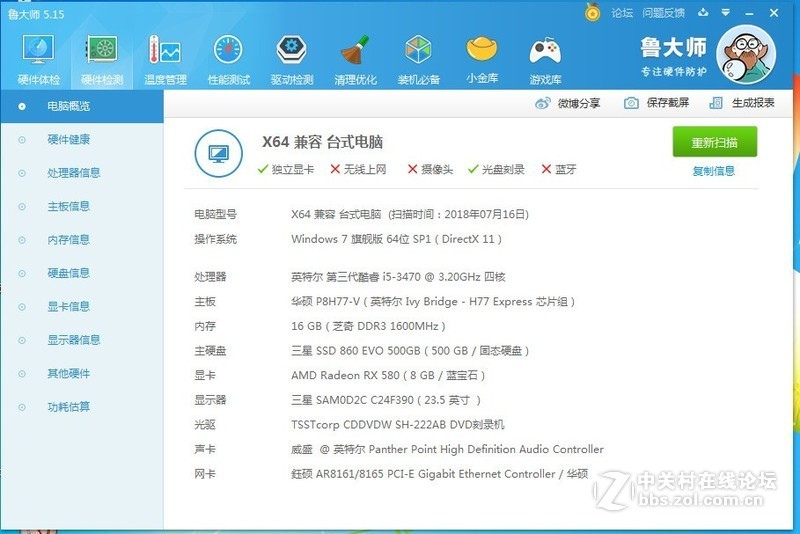
Task: Select the AMD Radeon RX 580 text
Action: [388, 375]
